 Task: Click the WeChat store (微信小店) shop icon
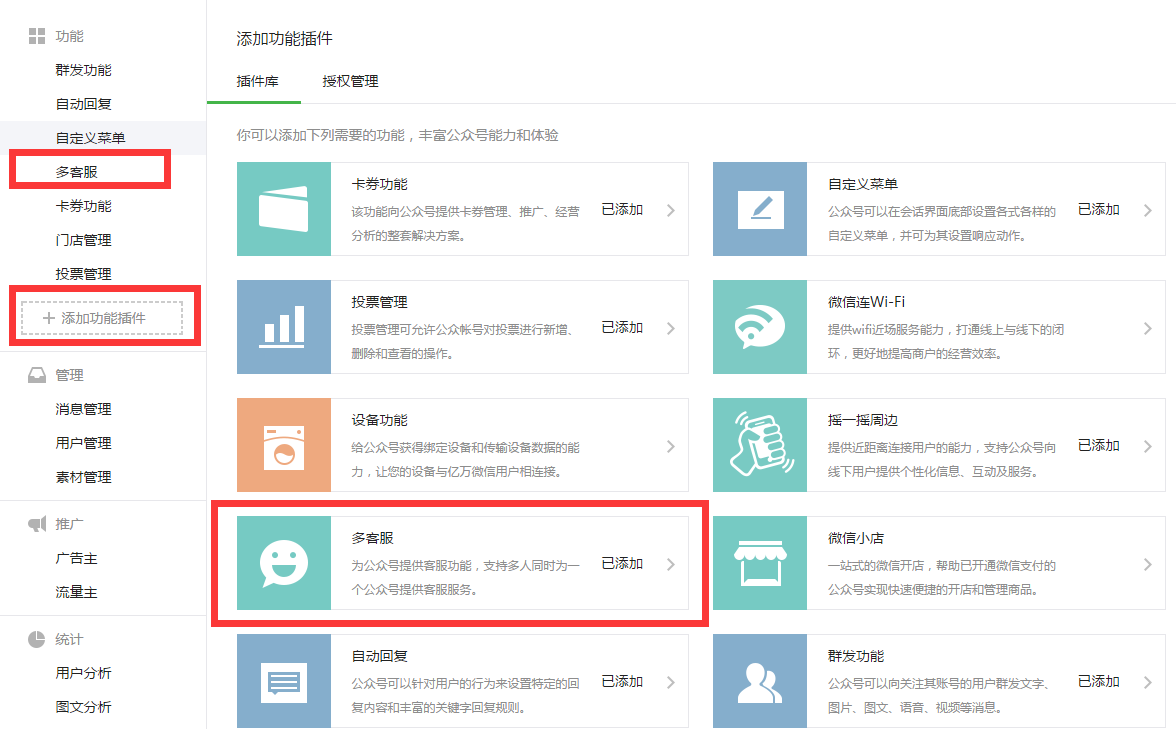[x=760, y=563]
